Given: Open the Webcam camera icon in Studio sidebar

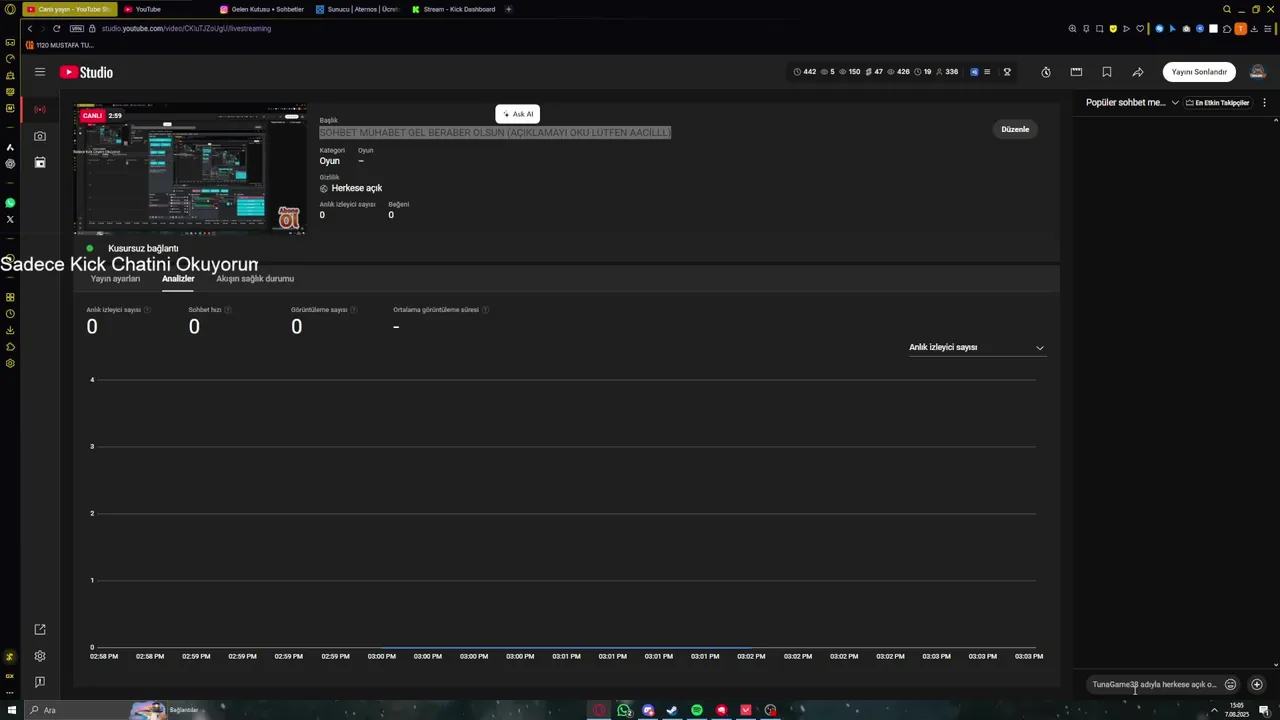Looking at the screenshot, I should (40, 136).
